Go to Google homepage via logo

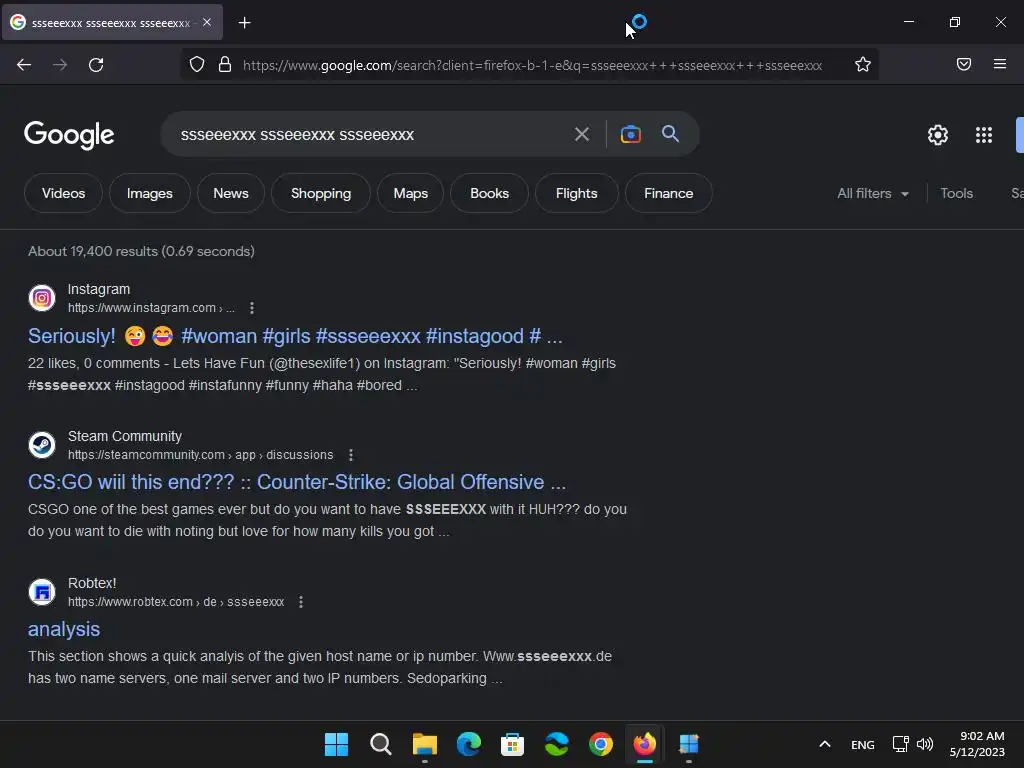69,135
